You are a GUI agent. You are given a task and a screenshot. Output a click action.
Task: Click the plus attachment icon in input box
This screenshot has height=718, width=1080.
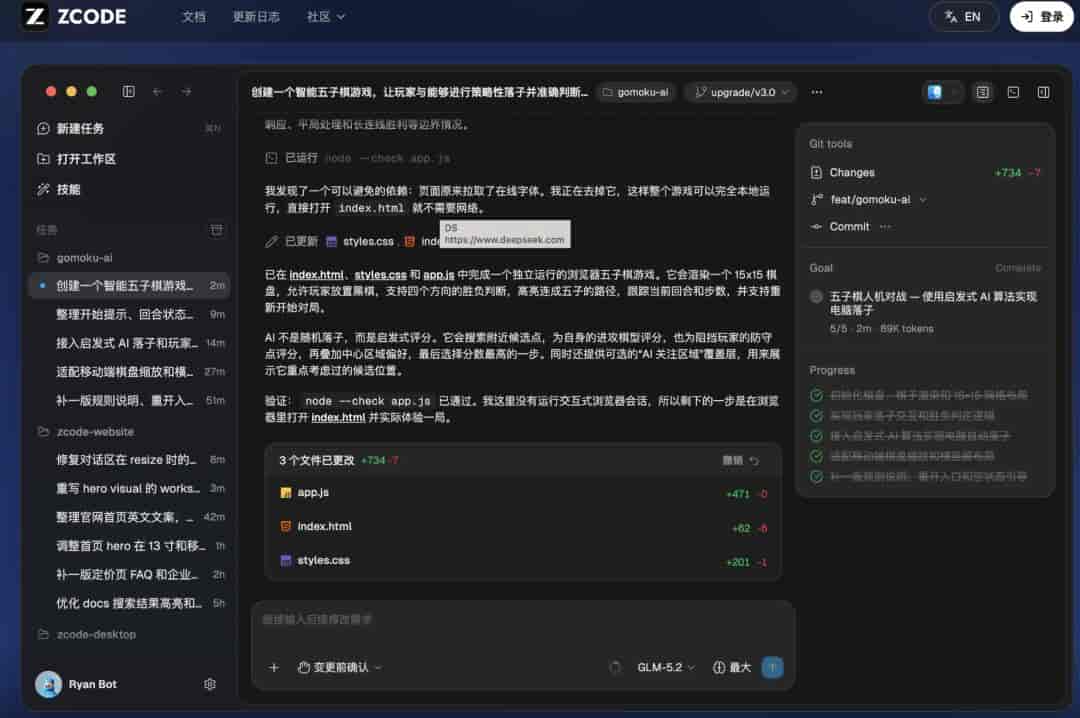[x=273, y=668]
